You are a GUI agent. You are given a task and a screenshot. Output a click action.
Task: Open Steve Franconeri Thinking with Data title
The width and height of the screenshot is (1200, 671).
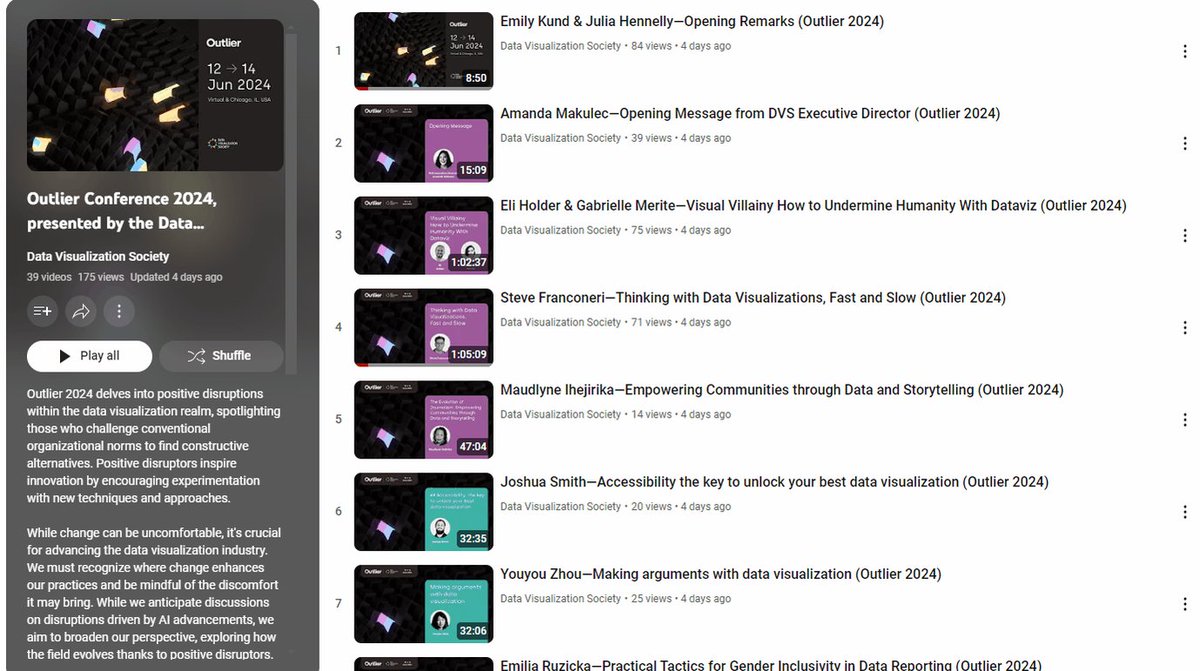753,297
